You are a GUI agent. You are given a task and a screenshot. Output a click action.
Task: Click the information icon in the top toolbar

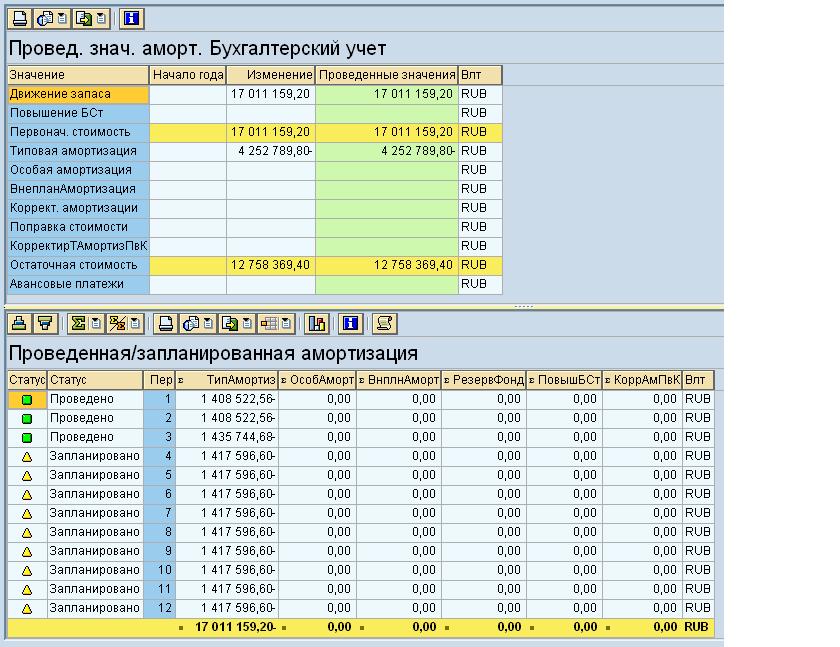[x=130, y=18]
